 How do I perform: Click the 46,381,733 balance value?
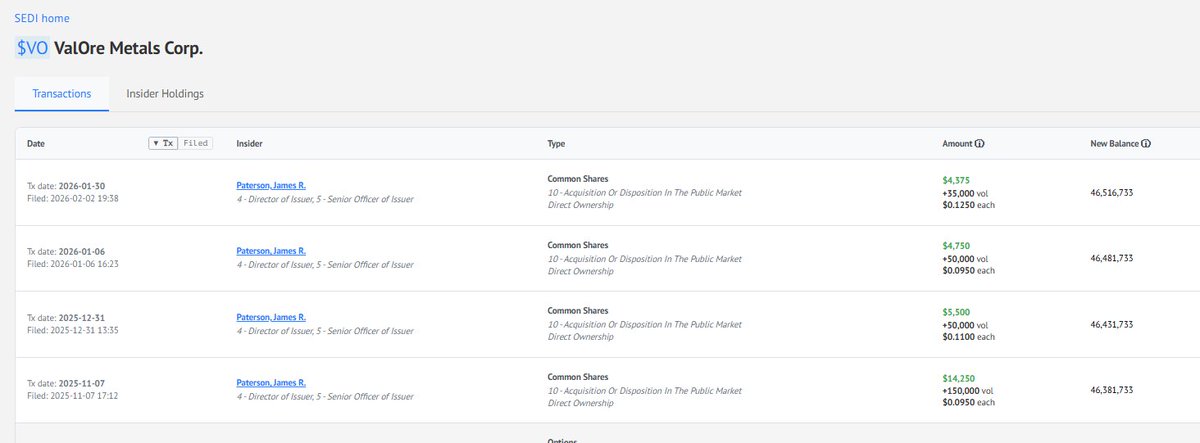[x=1111, y=390]
